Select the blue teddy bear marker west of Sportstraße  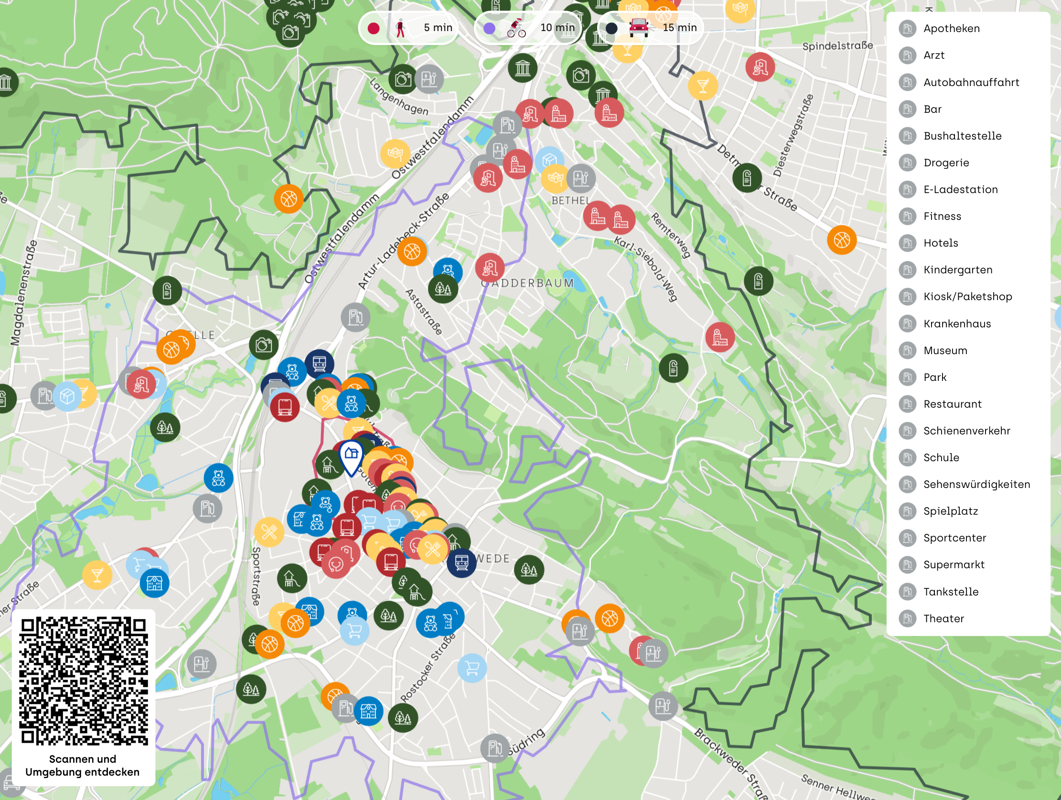click(x=218, y=478)
